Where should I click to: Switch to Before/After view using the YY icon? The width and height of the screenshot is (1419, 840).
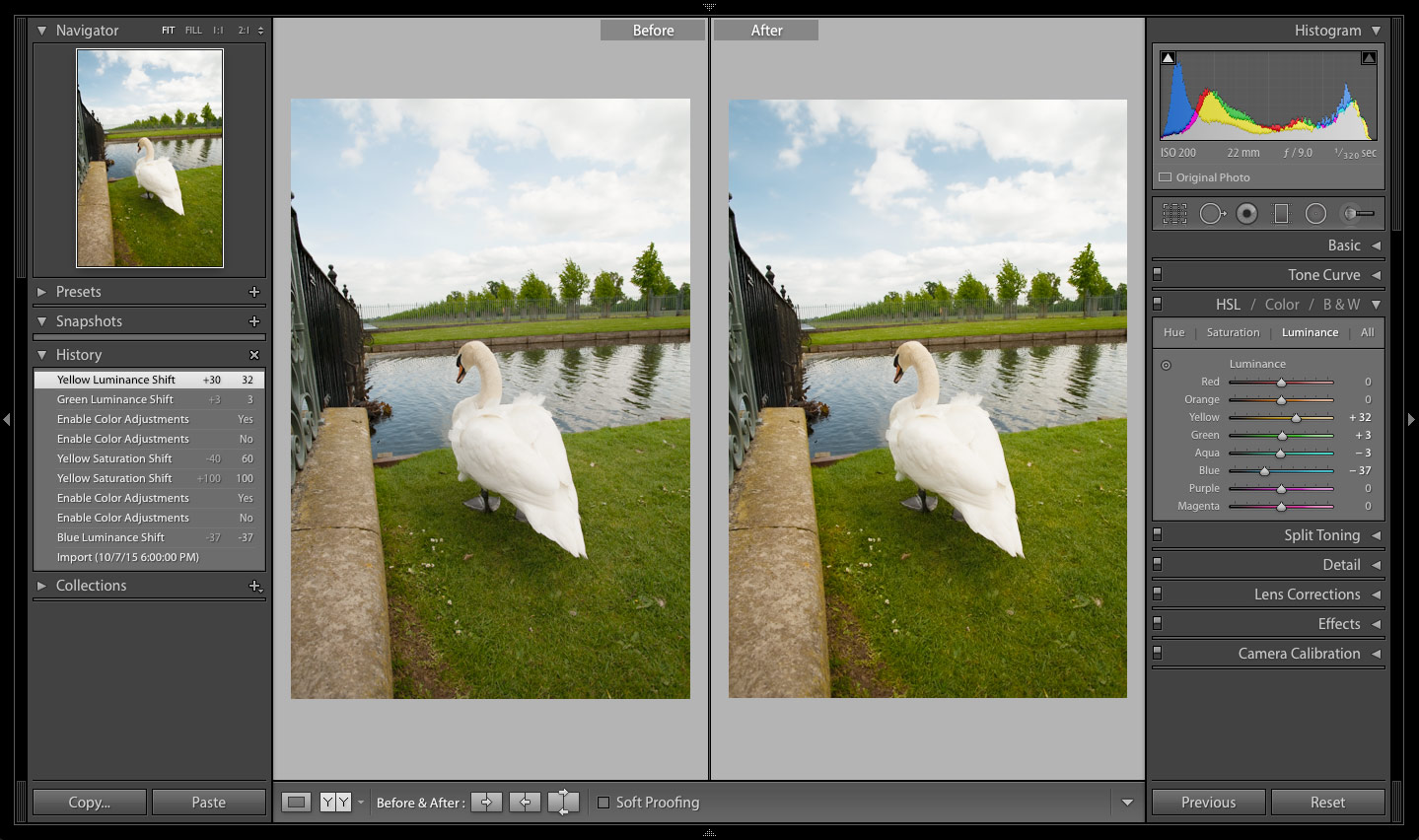point(335,802)
